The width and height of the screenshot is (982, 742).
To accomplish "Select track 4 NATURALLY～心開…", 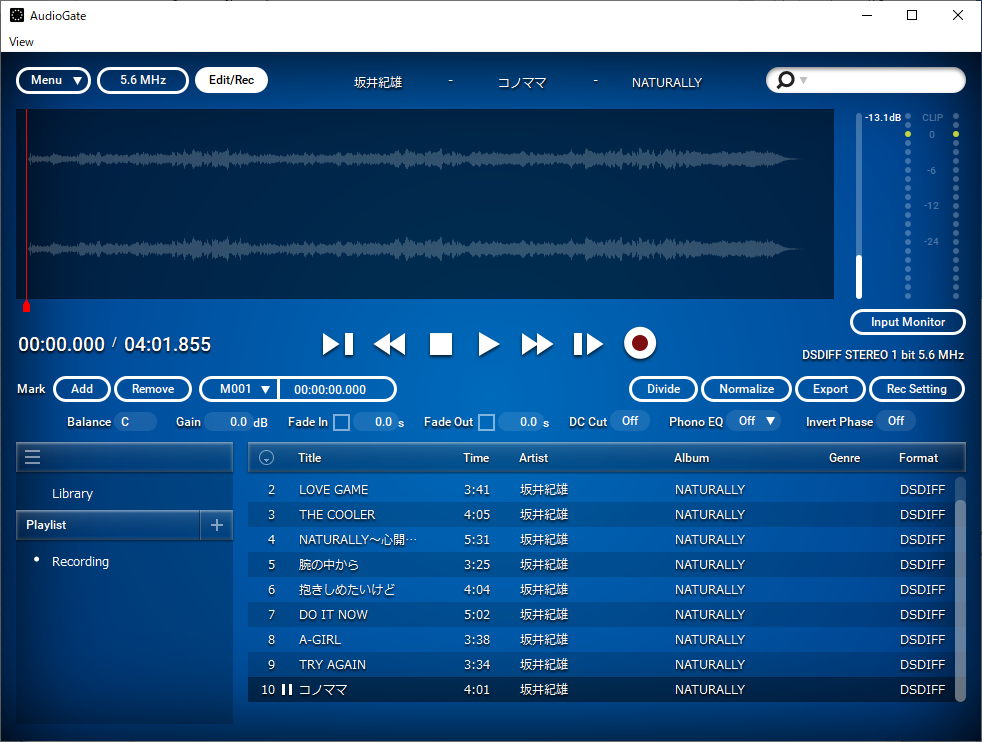I will pyautogui.click(x=601, y=540).
